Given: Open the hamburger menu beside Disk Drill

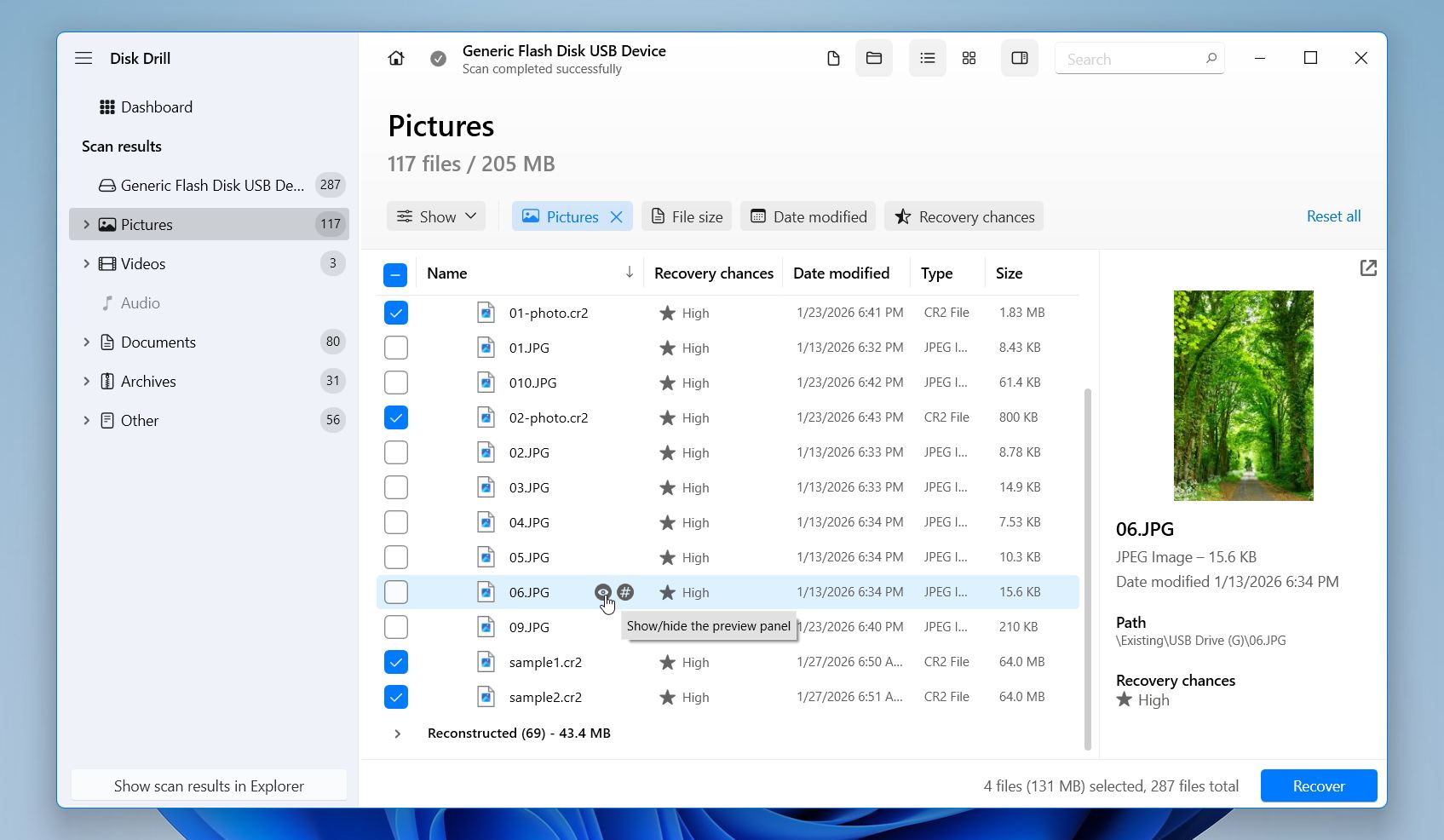Looking at the screenshot, I should click(83, 59).
